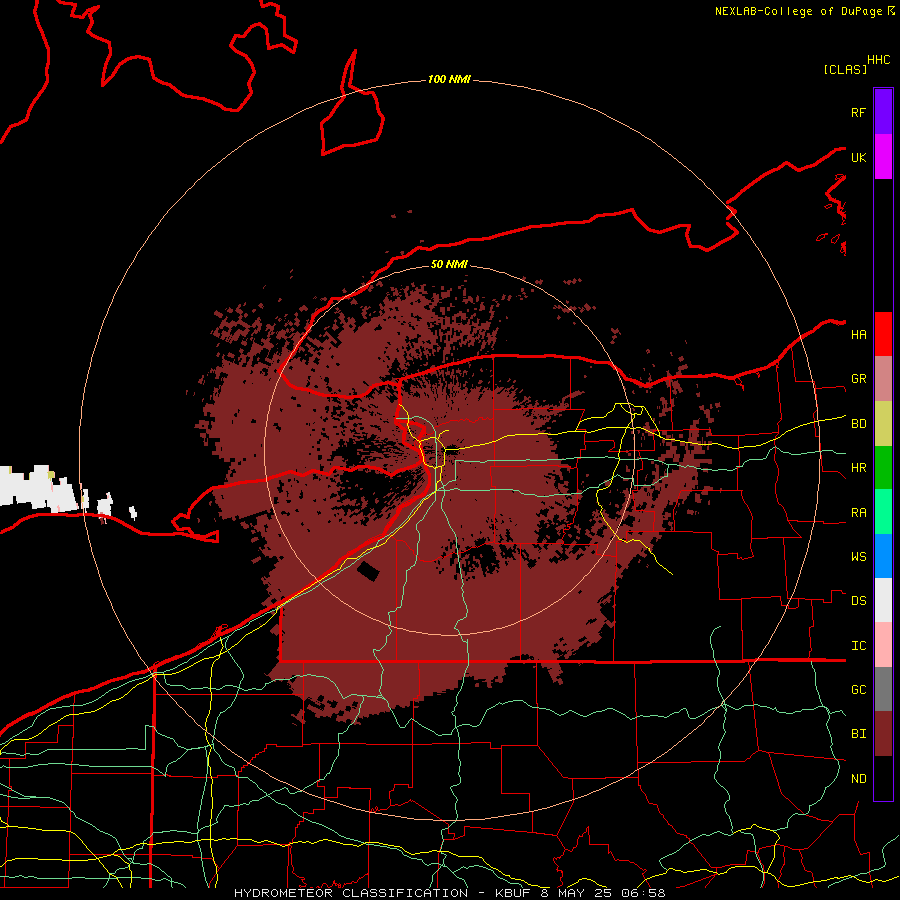Image resolution: width=900 pixels, height=900 pixels.
Task: Click the Hydrometeor Classification title caption
Action: click(x=449, y=893)
